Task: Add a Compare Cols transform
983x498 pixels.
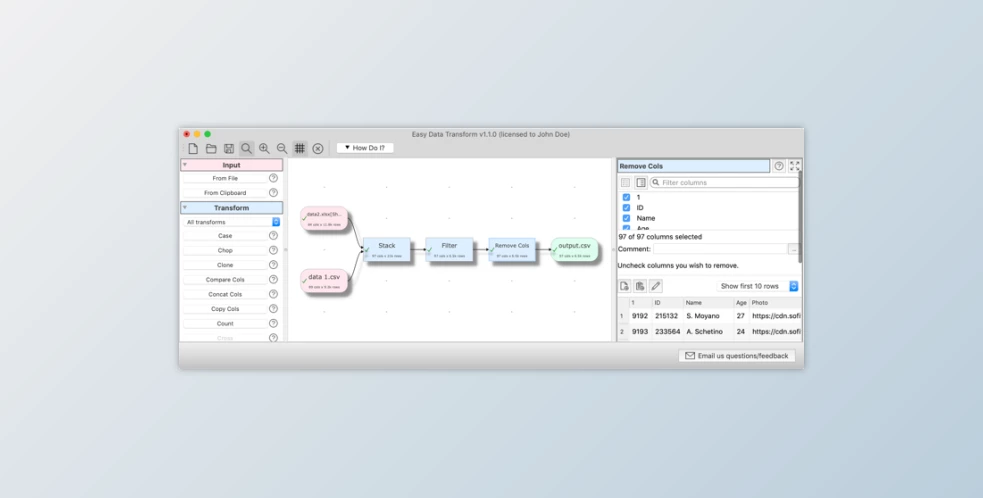Action: click(225, 280)
